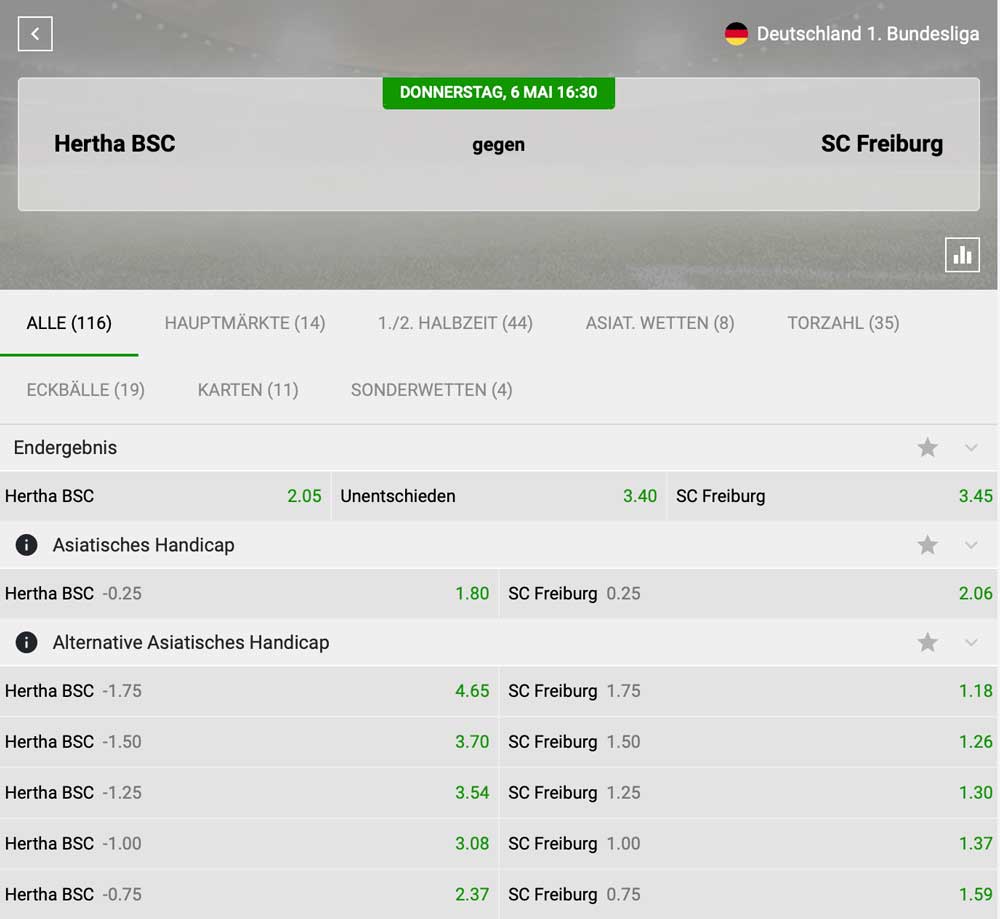The width and height of the screenshot is (1000, 919).
Task: Select SC Freiburg 1.75 at 1.18
Action: coord(749,691)
